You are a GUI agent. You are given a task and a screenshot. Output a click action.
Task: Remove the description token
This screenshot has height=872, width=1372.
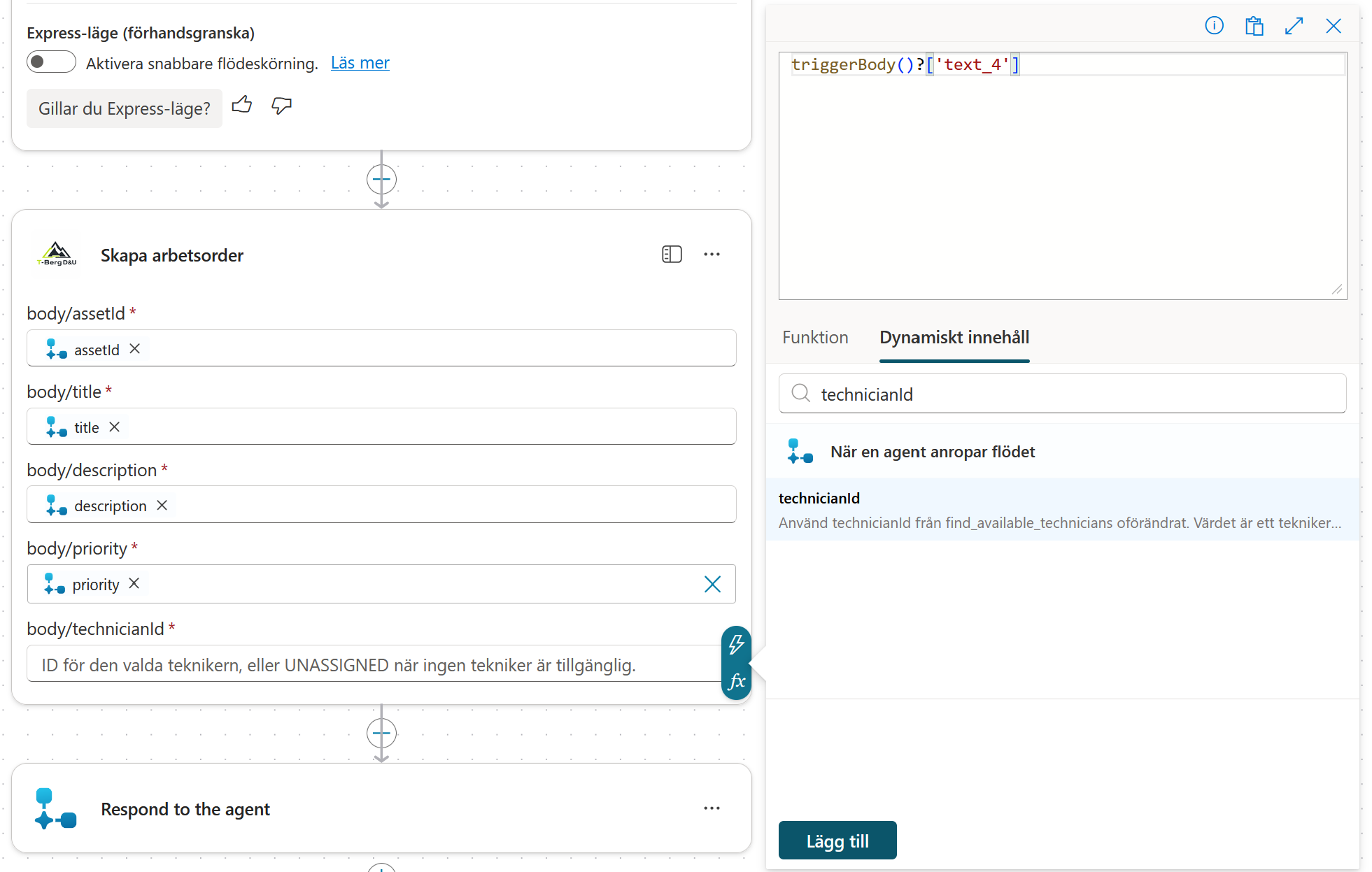click(x=162, y=505)
